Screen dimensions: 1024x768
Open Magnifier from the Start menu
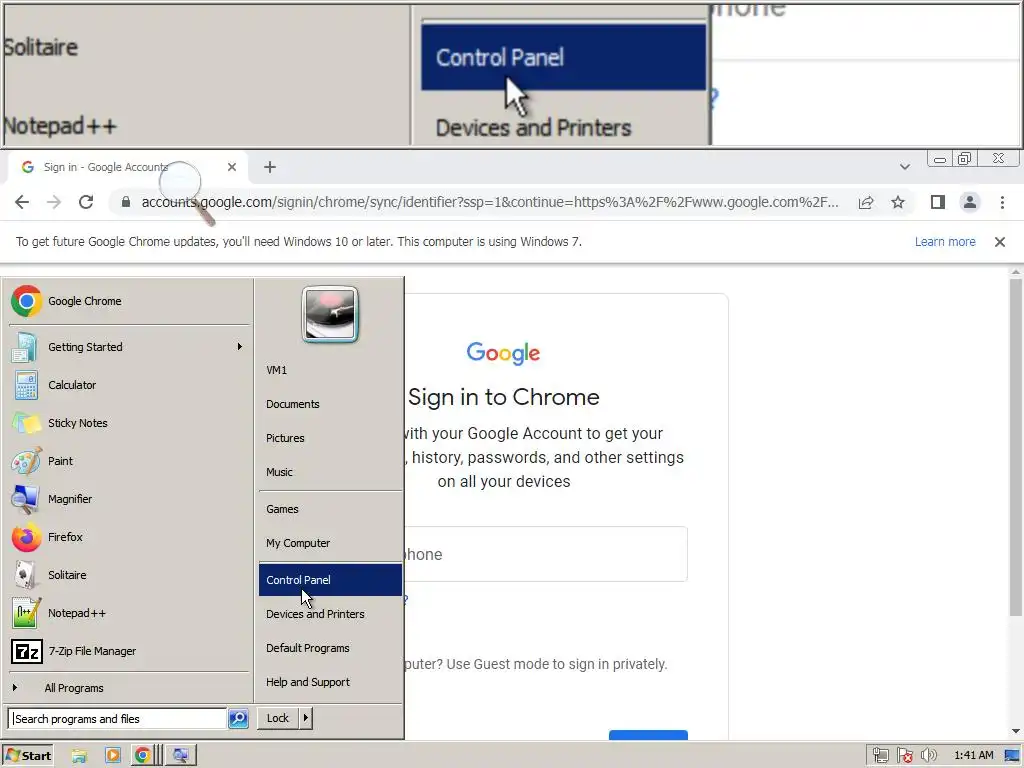129,498
